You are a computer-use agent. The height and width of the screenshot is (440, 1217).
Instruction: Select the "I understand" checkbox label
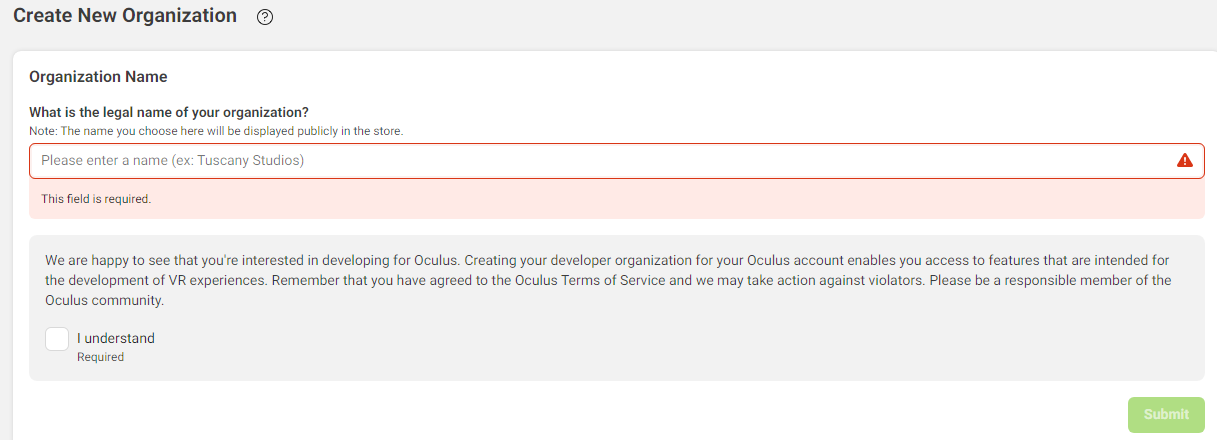click(116, 338)
